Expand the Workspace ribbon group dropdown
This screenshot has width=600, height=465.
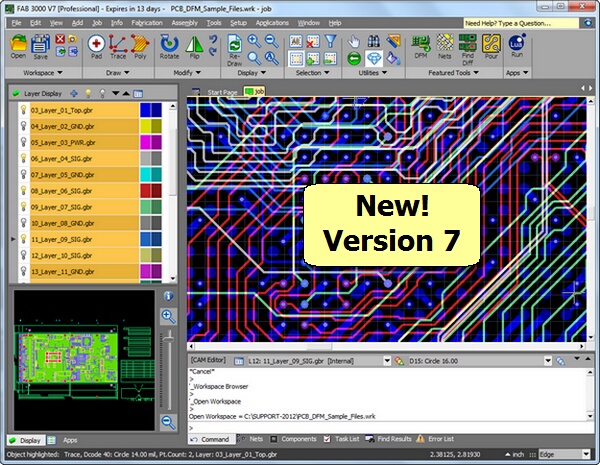tap(60, 73)
